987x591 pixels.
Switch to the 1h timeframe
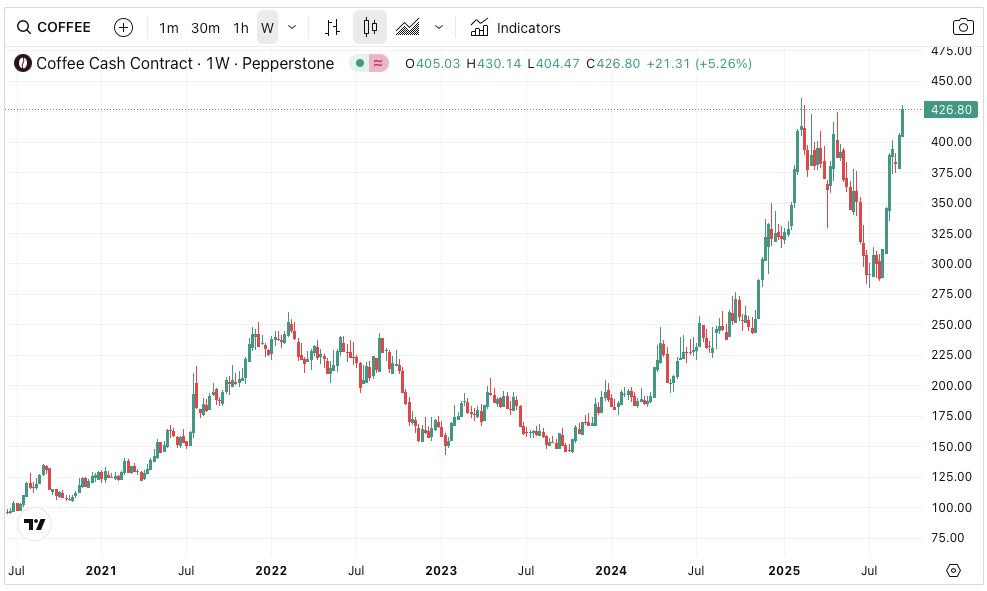tap(241, 27)
